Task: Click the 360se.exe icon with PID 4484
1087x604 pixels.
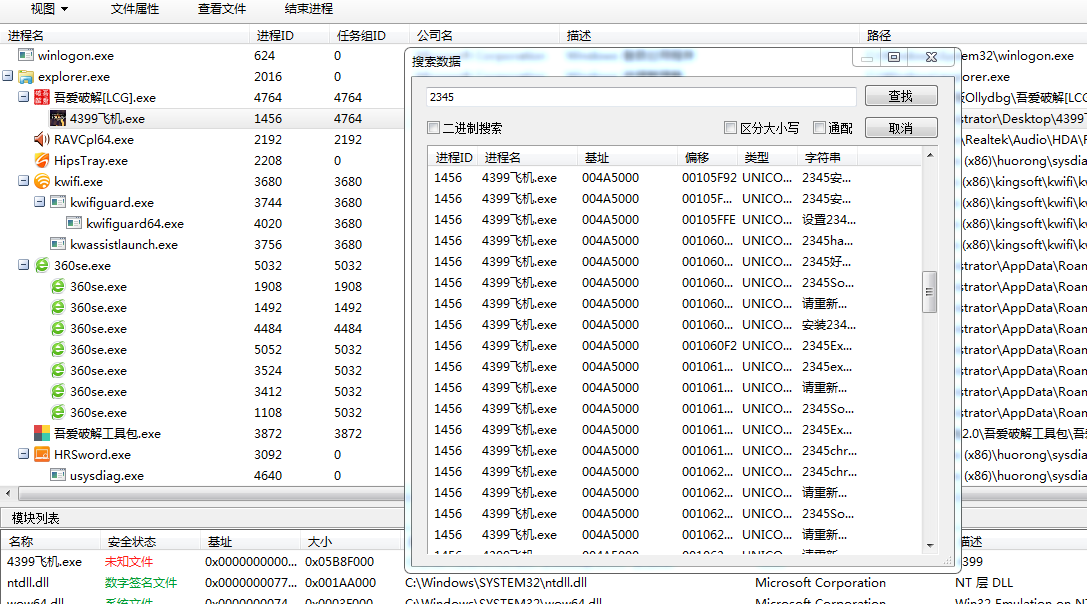Action: (x=58, y=328)
